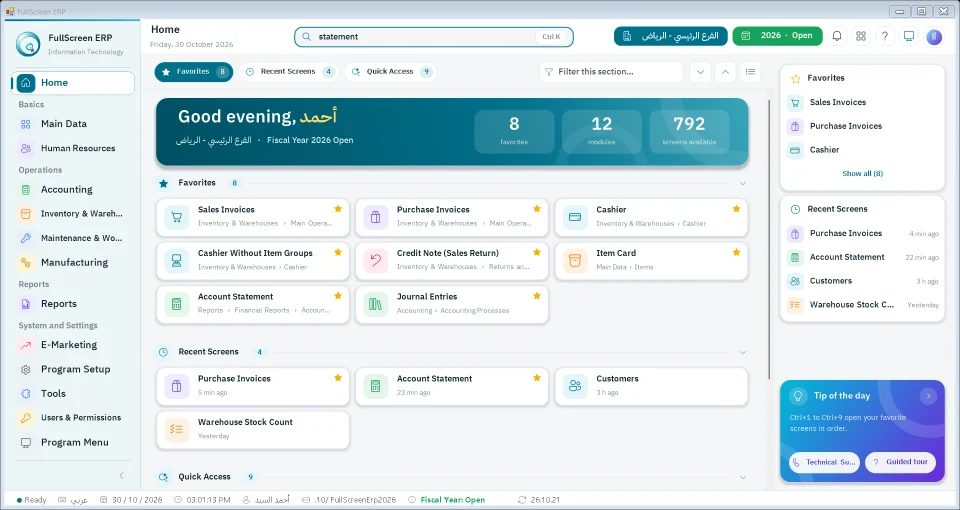Toggle star on Item Card

[736, 252]
